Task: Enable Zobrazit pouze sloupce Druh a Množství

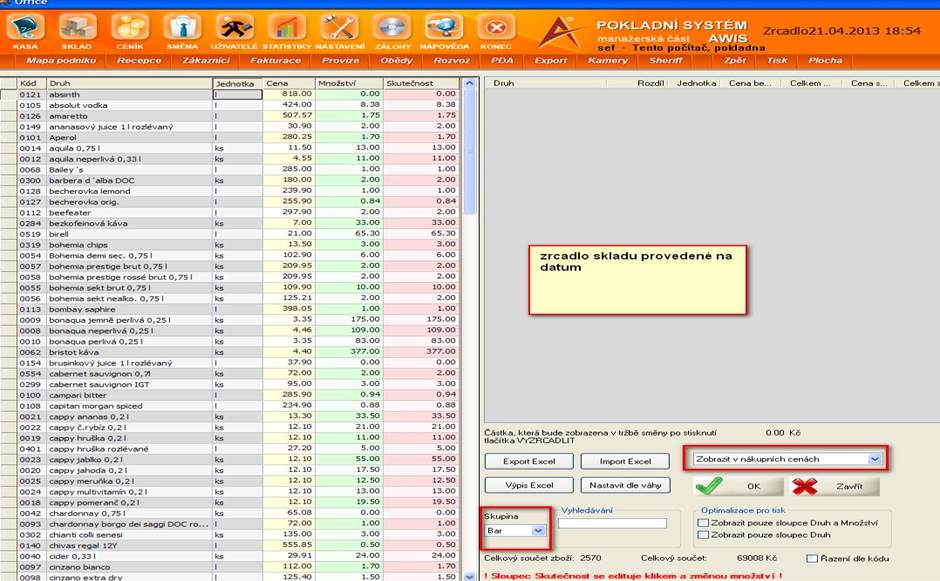Action: [x=703, y=523]
